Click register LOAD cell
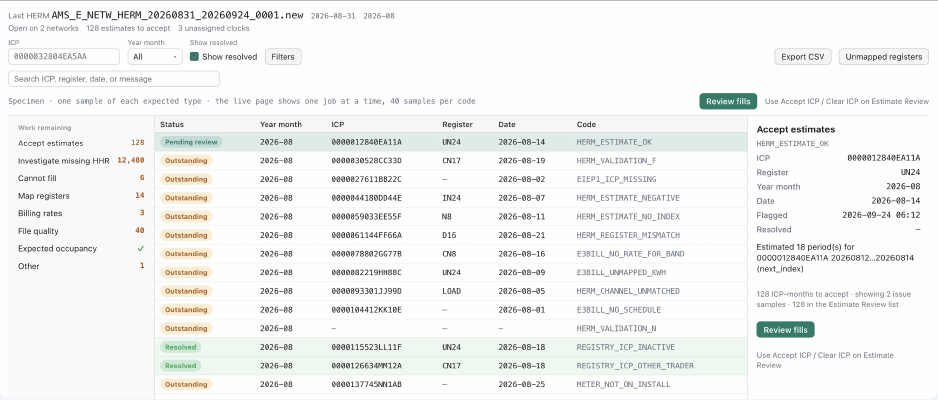The width and height of the screenshot is (938, 400). 451,291
